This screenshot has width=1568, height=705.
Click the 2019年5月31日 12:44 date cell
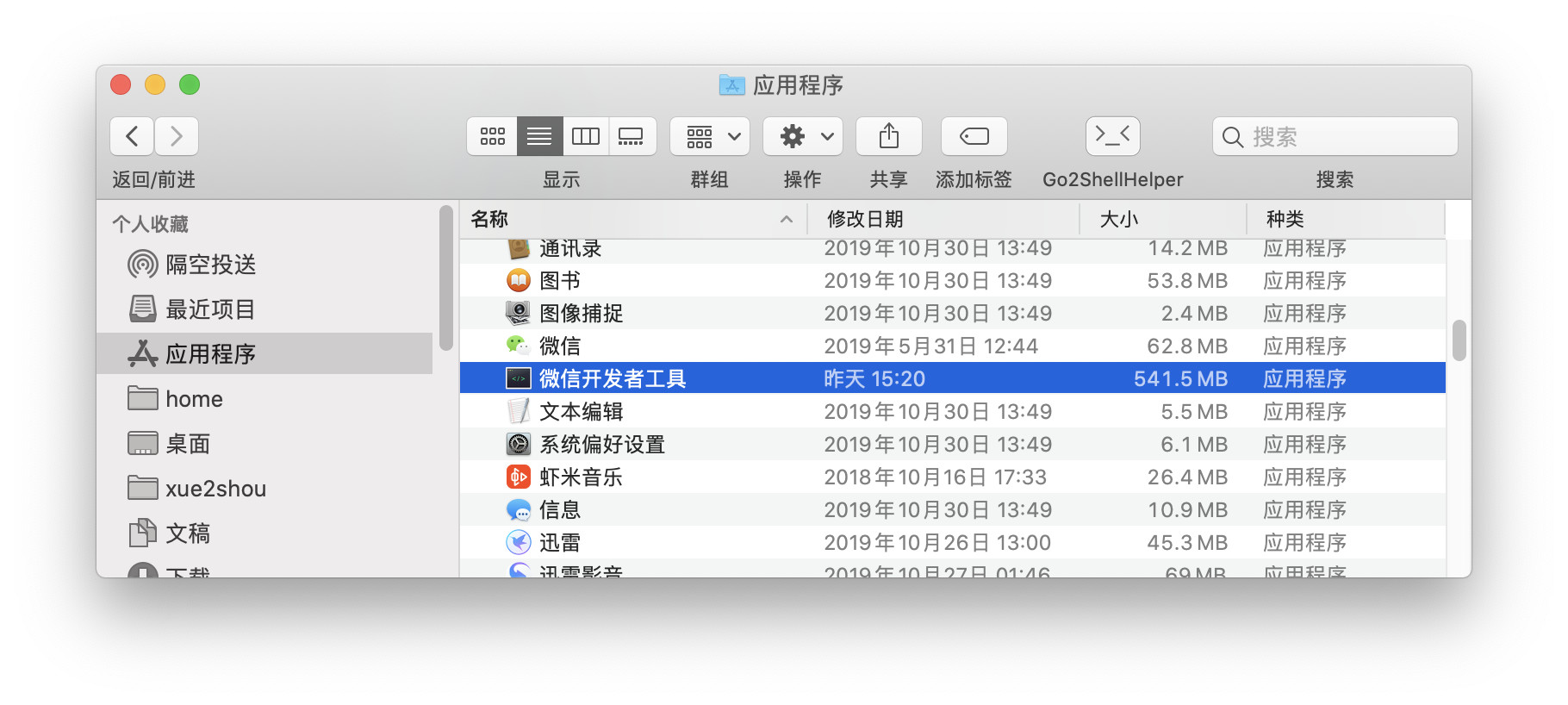click(930, 346)
